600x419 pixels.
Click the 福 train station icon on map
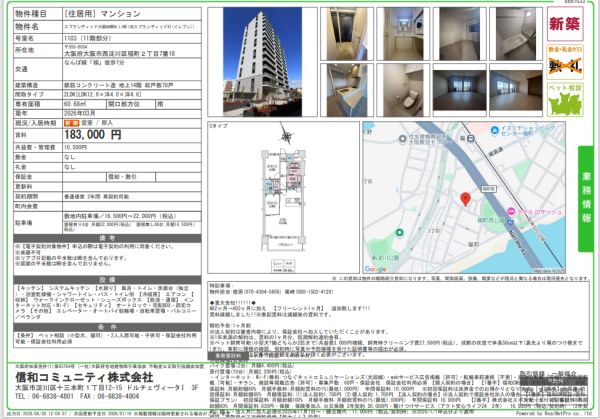pos(471,139)
